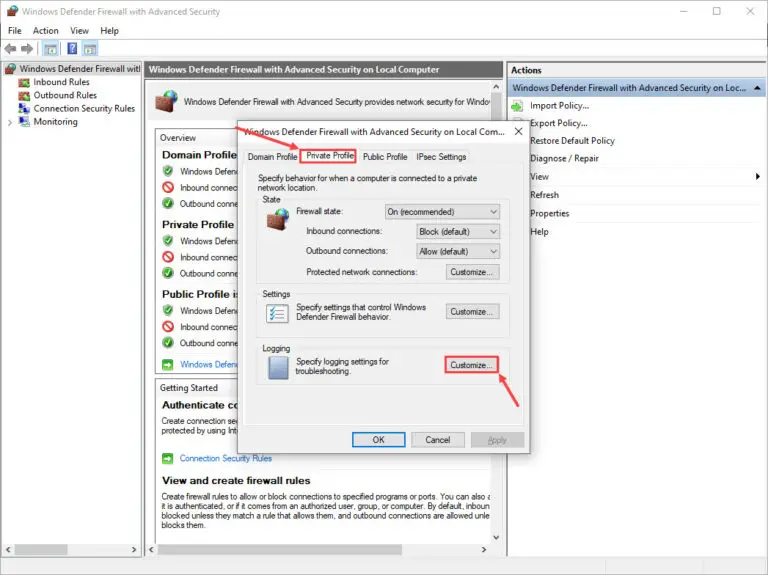
Task: Open the File menu
Action: coord(15,31)
